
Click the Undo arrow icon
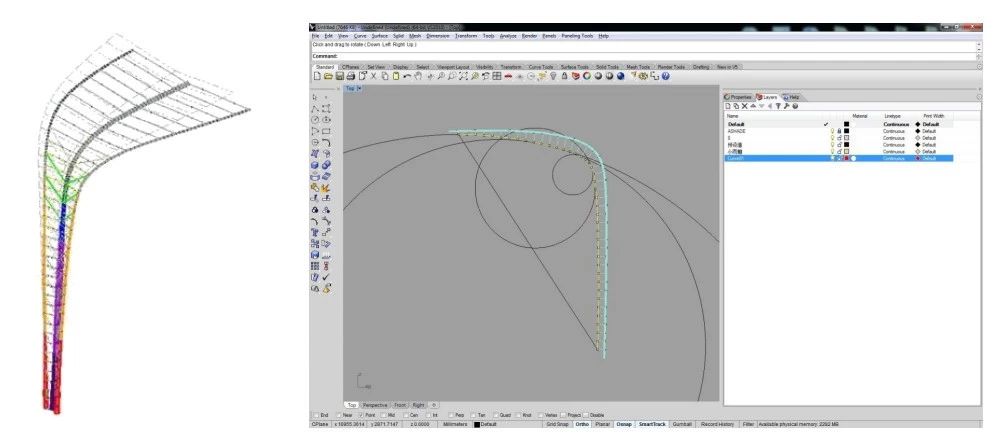click(407, 76)
